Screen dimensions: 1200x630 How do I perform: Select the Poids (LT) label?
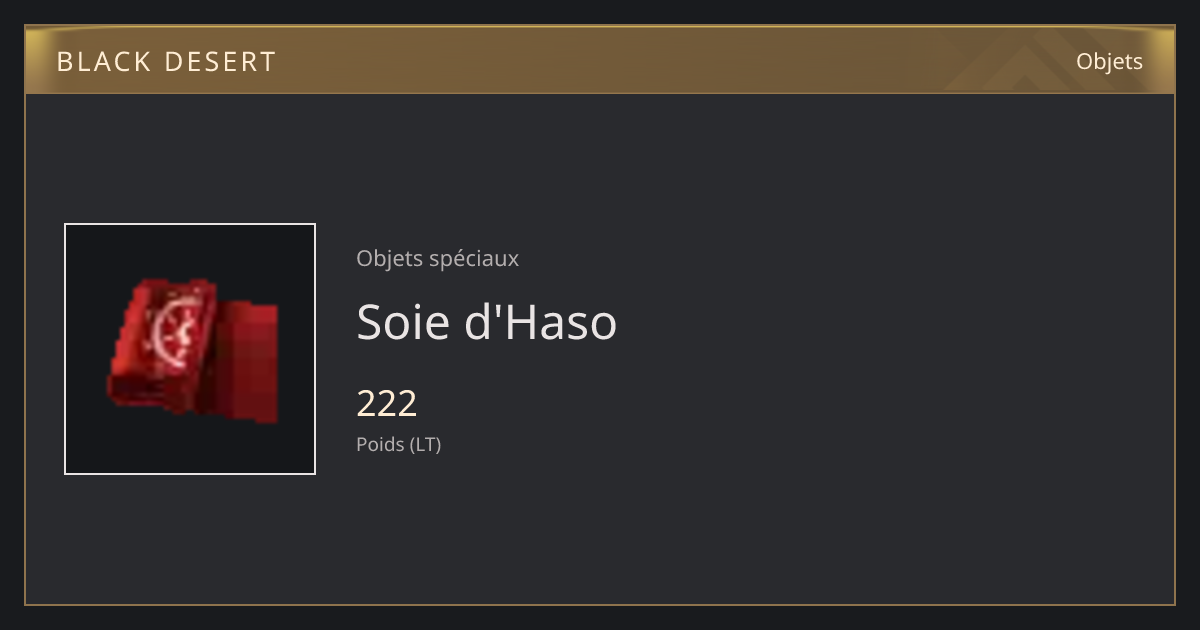pos(398,444)
